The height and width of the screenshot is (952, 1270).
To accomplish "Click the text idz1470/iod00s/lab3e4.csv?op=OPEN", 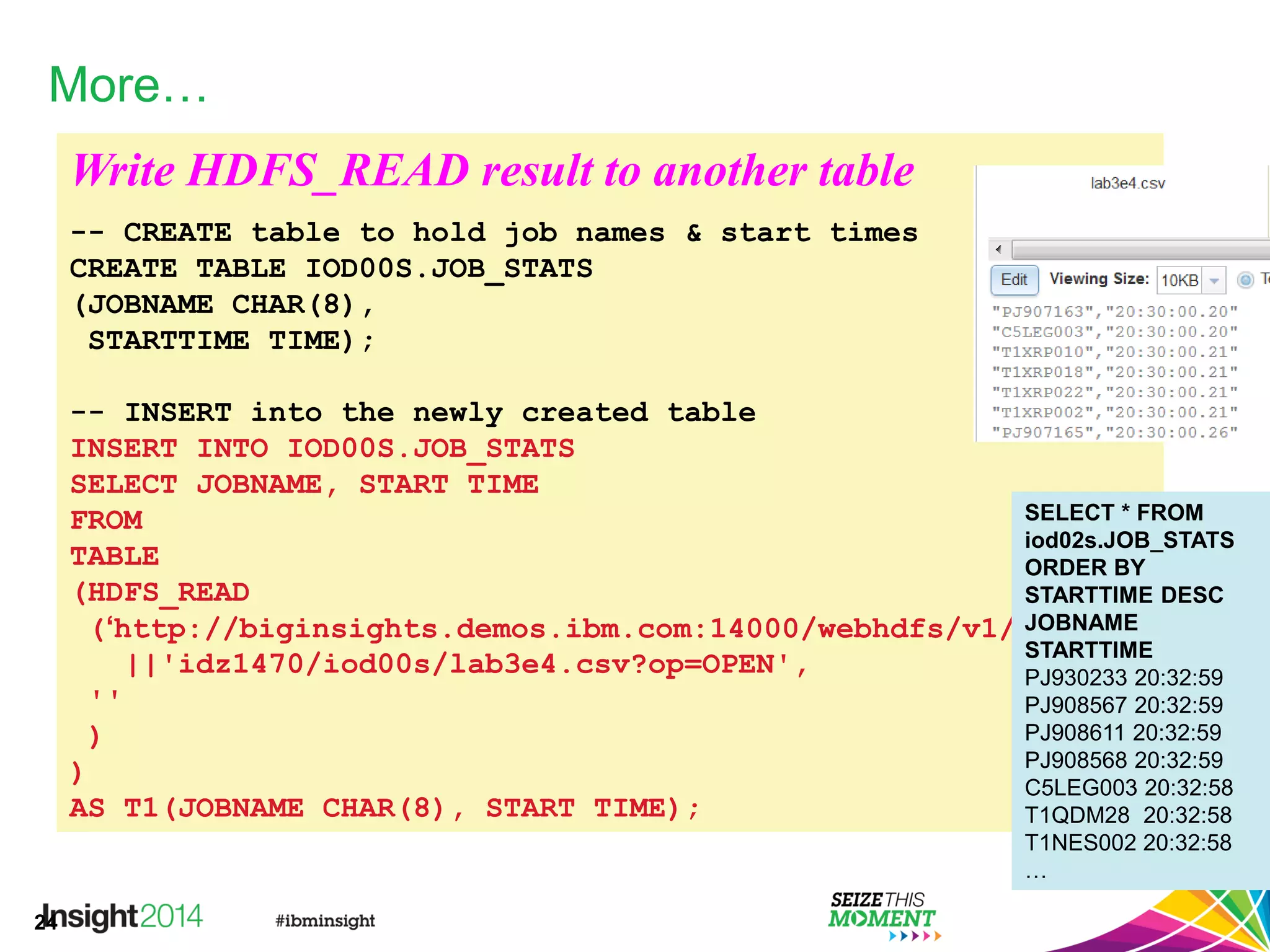I will pyautogui.click(x=476, y=664).
